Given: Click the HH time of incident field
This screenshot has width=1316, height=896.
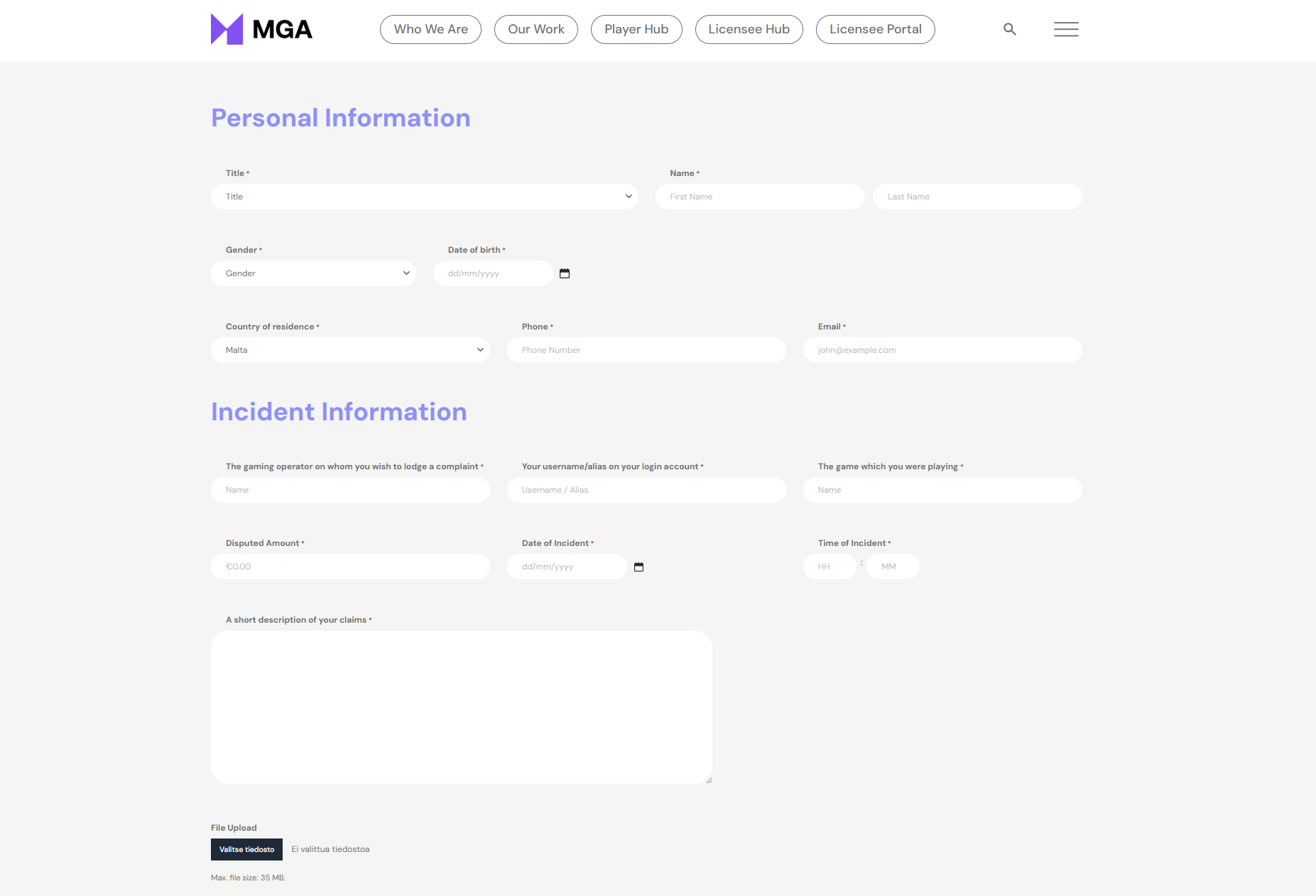Looking at the screenshot, I should [x=830, y=567].
